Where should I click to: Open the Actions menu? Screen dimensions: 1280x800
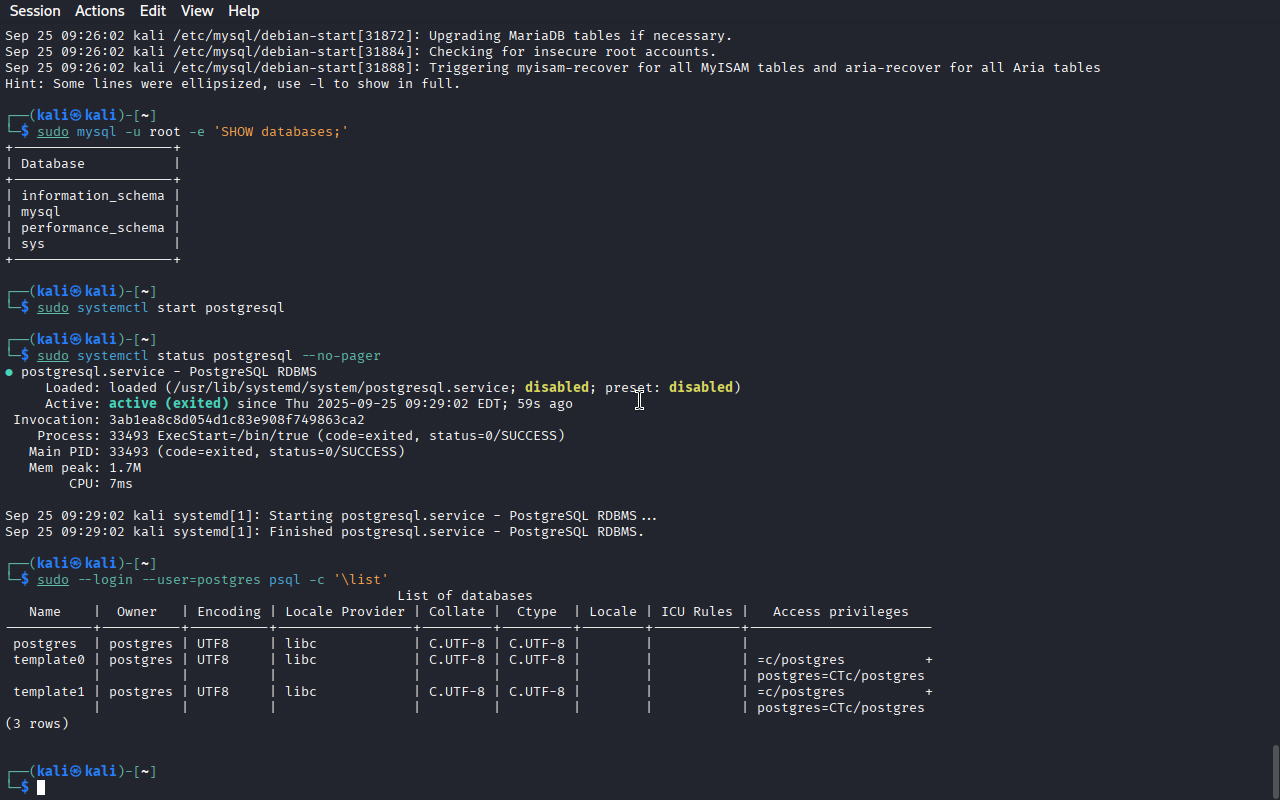tap(100, 11)
